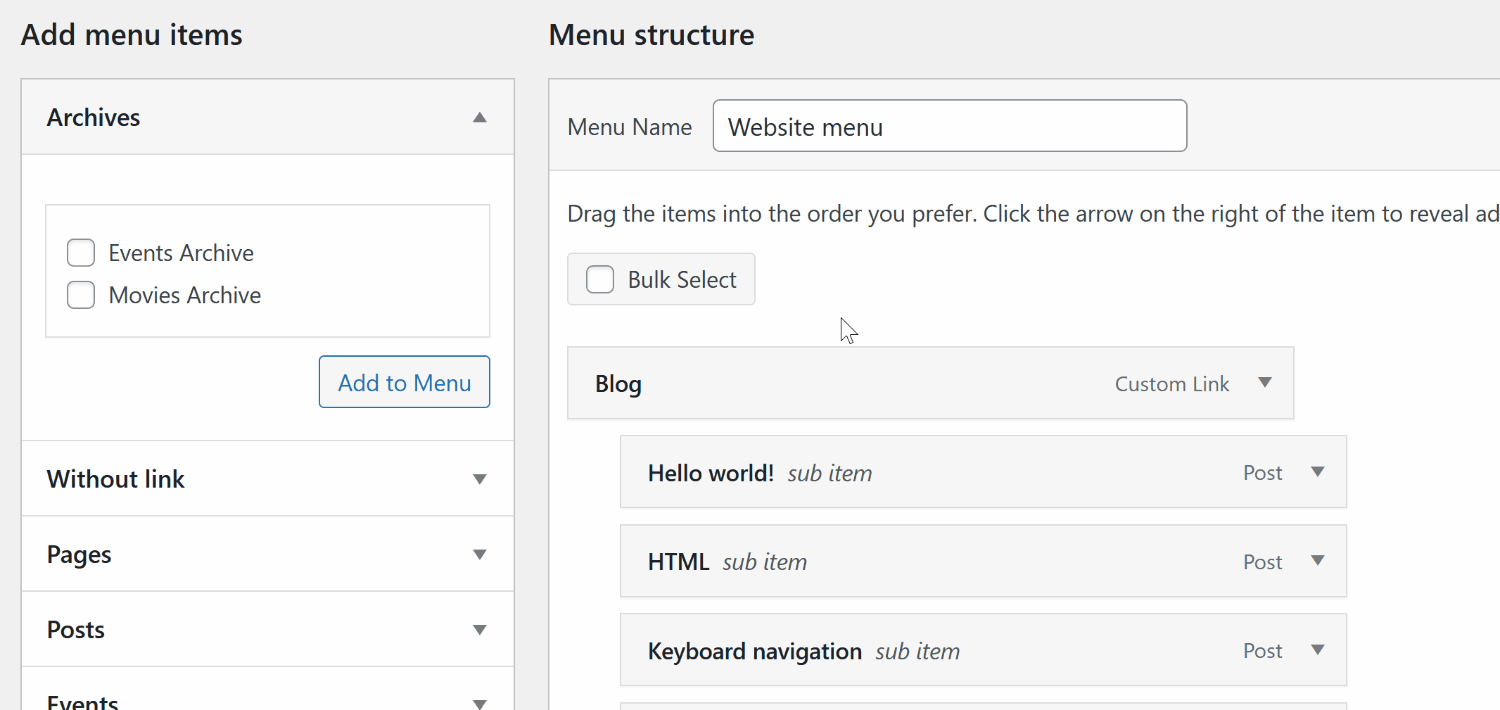Expand the Without link section arrow
The image size is (1500, 710).
click(480, 479)
